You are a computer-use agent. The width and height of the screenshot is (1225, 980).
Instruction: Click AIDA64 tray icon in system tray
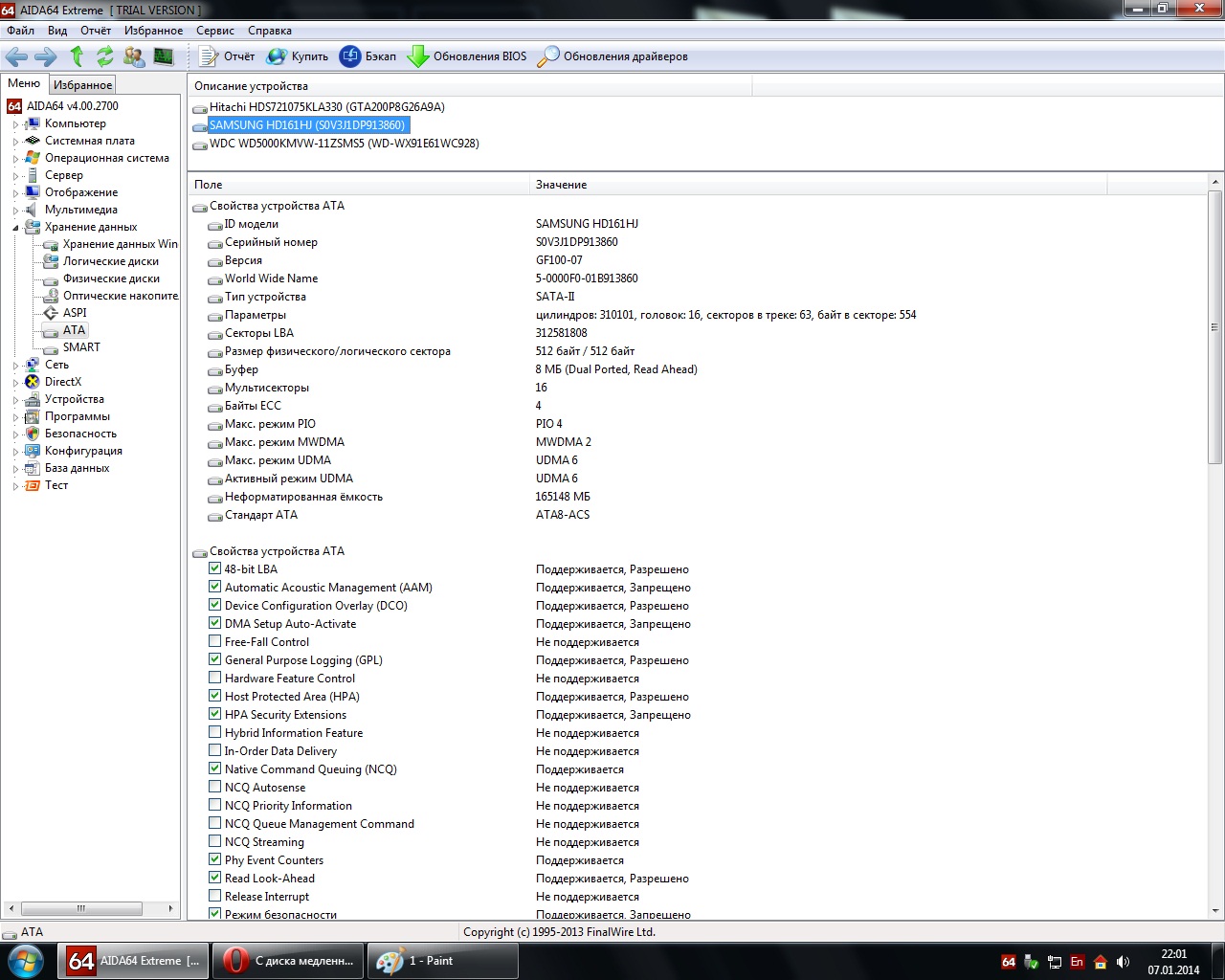pyautogui.click(x=1008, y=962)
